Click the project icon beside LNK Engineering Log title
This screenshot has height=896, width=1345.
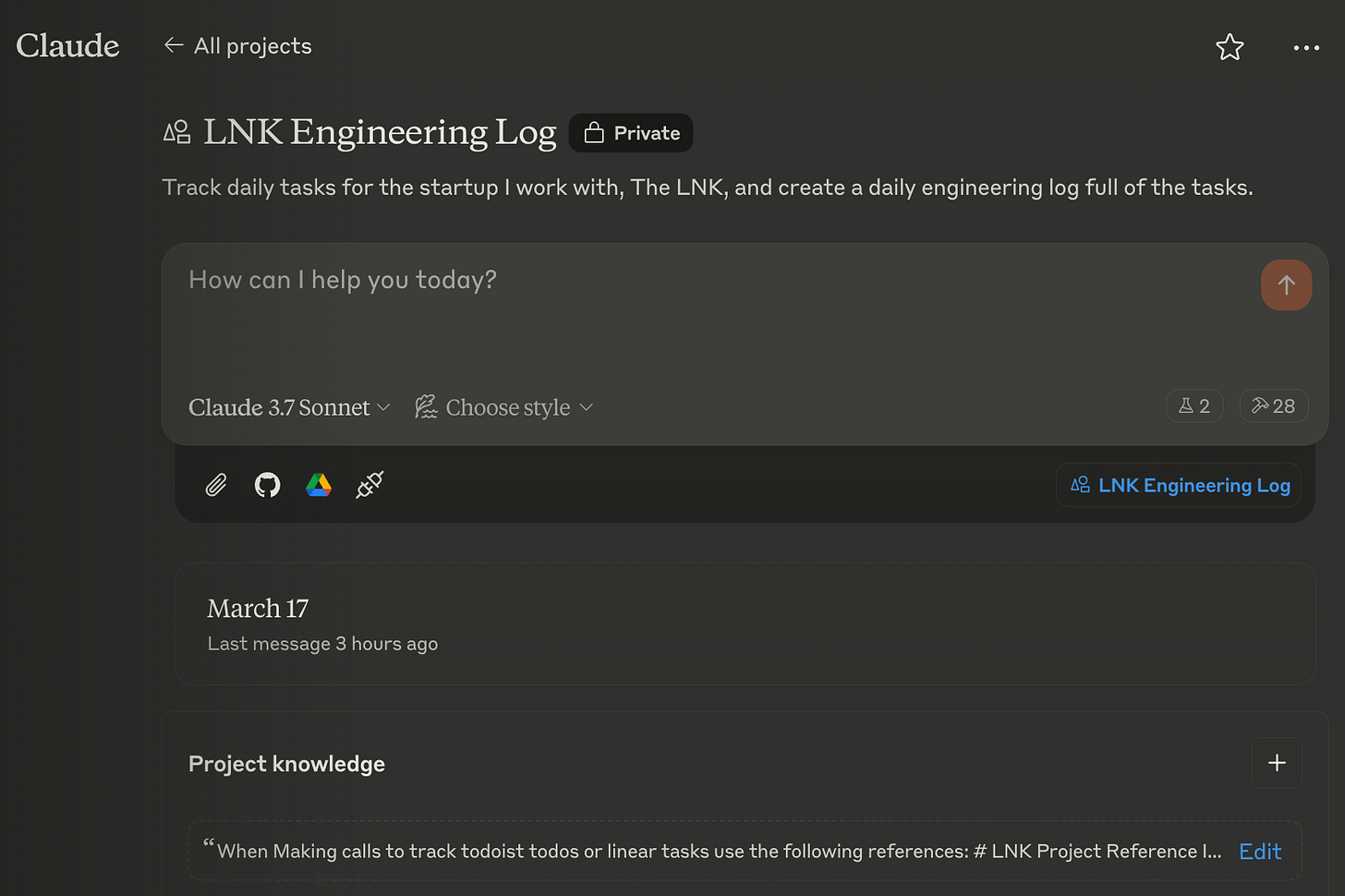[177, 133]
